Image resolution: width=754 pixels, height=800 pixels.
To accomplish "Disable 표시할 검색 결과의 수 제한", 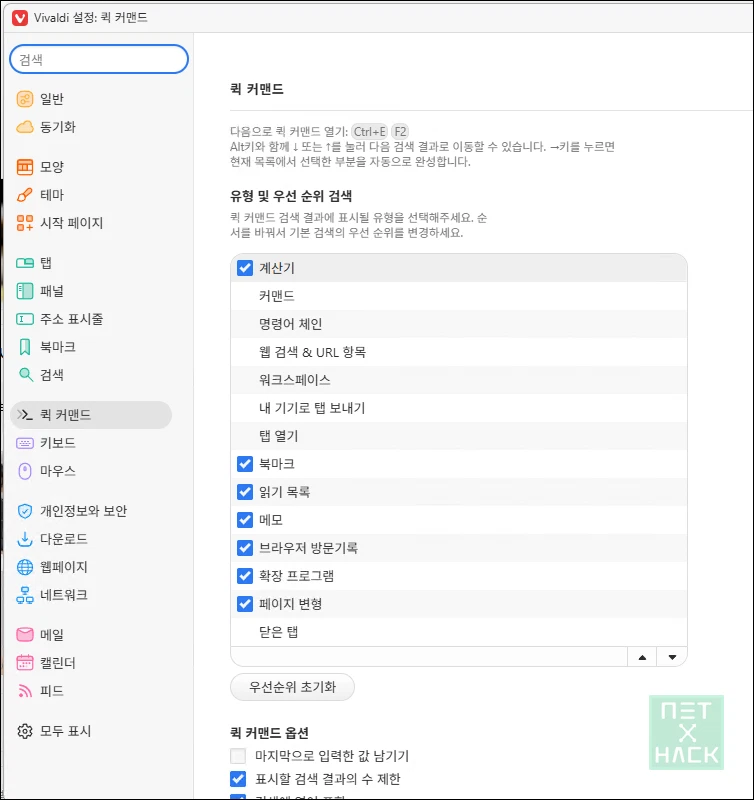I will (238, 779).
